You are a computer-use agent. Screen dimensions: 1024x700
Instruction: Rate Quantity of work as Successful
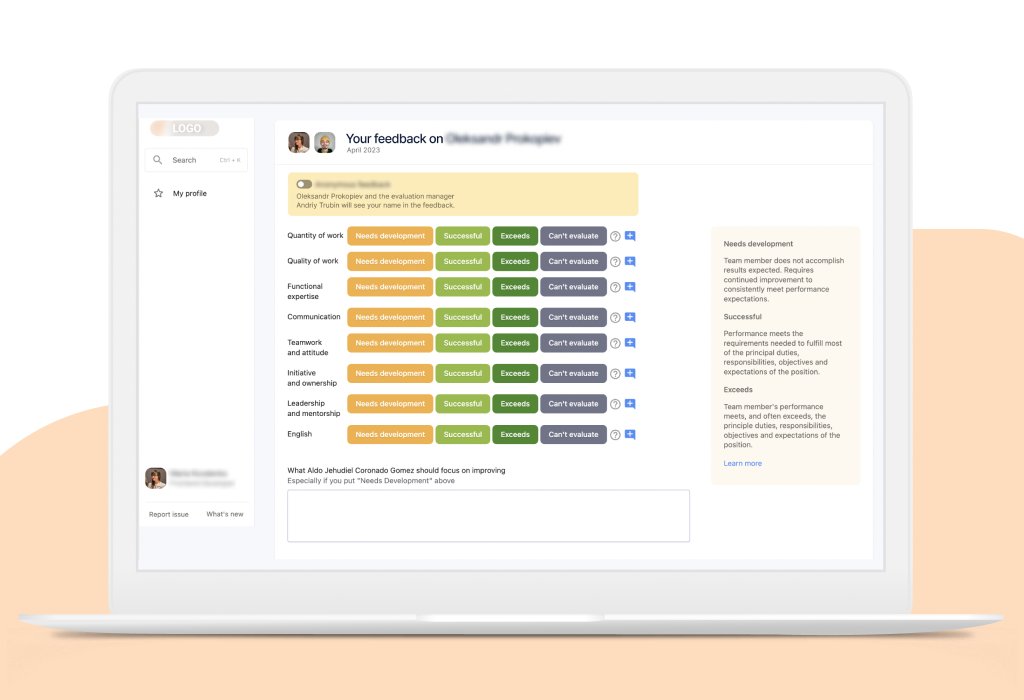point(462,236)
